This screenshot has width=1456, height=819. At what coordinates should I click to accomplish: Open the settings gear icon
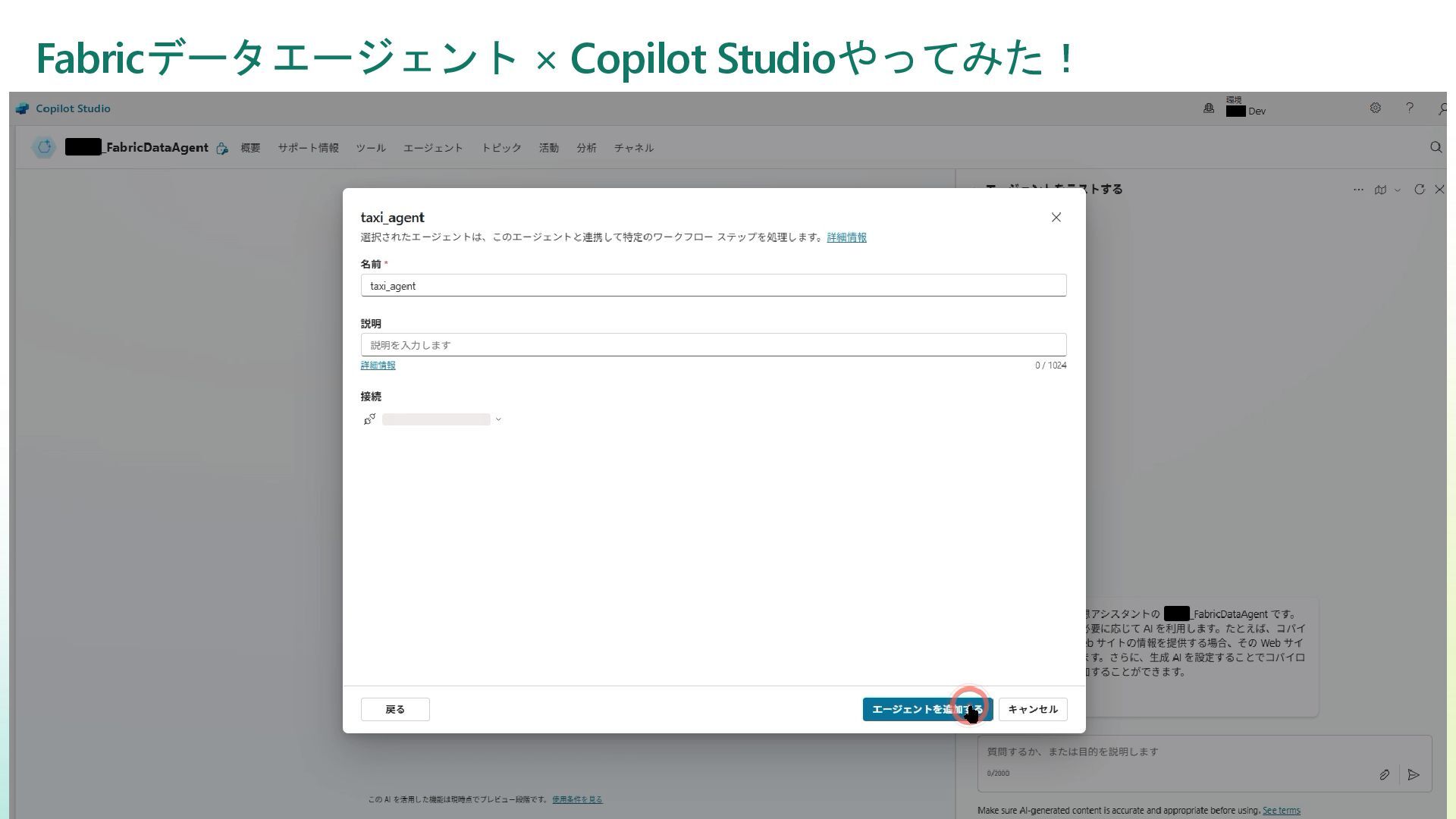coord(1375,108)
